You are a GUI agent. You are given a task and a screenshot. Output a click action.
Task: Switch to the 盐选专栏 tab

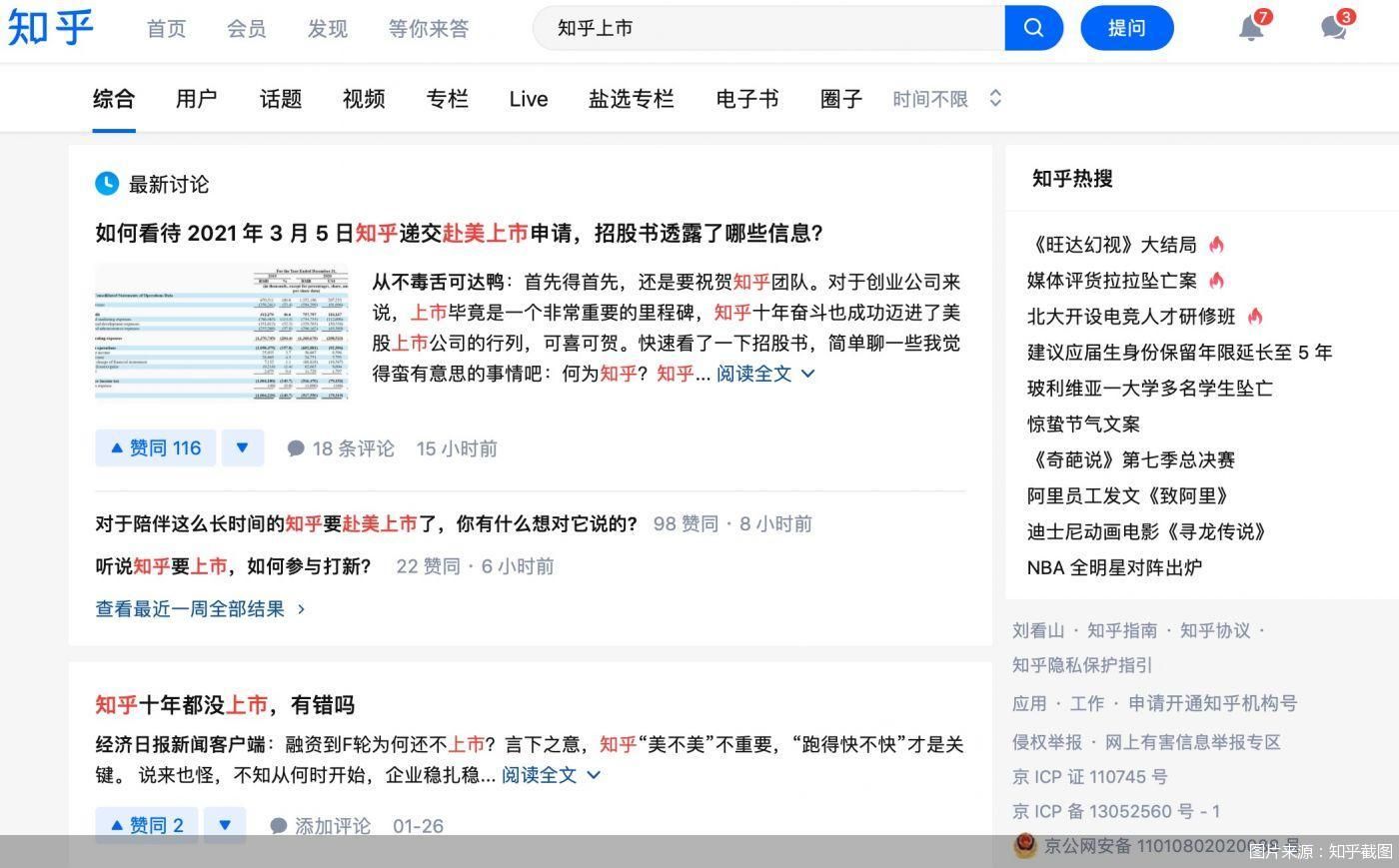pos(632,99)
